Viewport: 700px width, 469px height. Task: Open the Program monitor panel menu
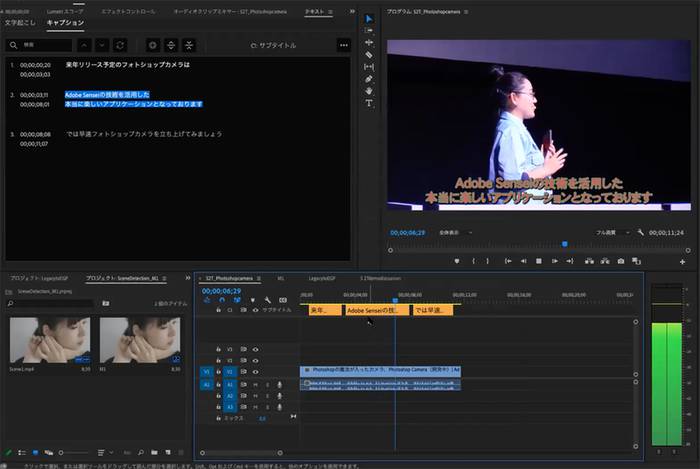tap(466, 12)
